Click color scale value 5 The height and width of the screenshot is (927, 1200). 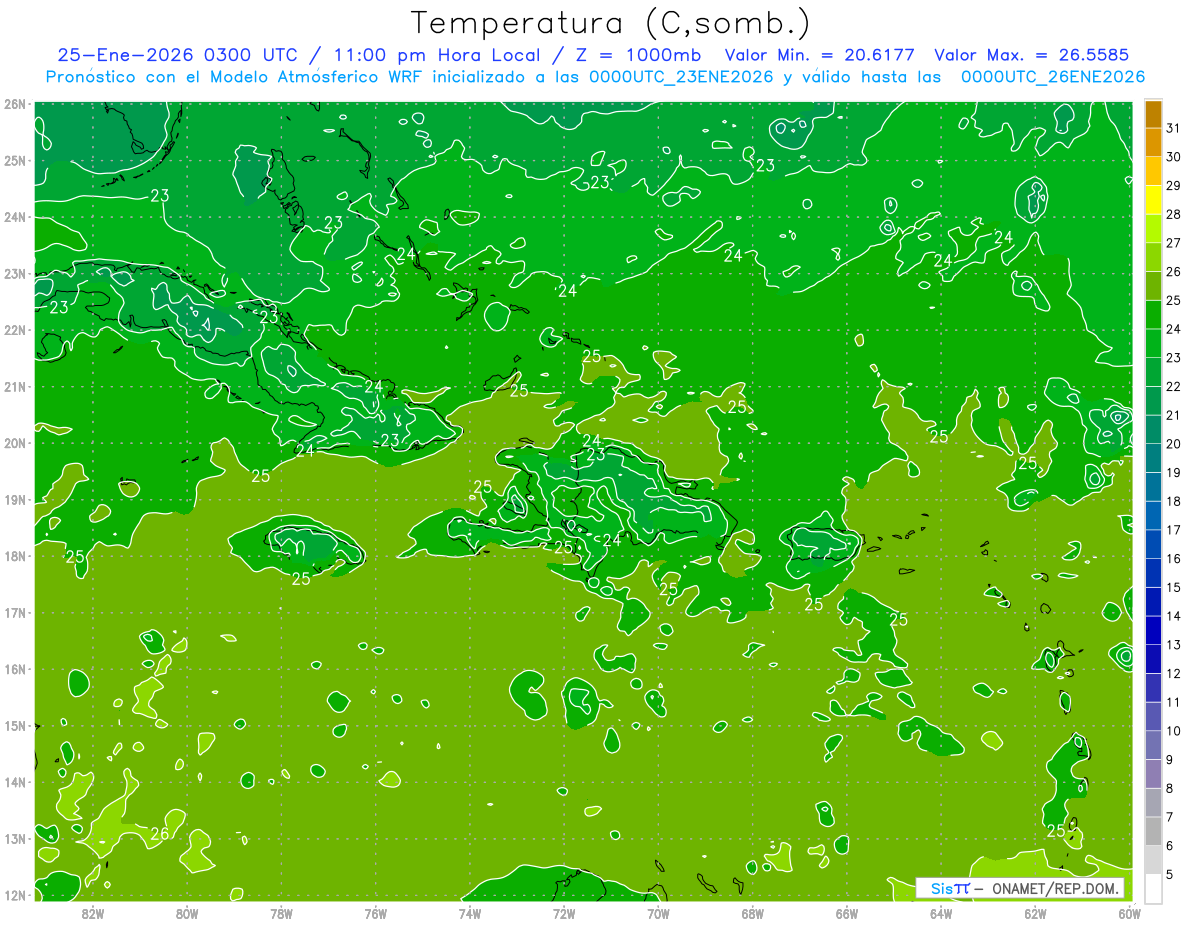1169,874
